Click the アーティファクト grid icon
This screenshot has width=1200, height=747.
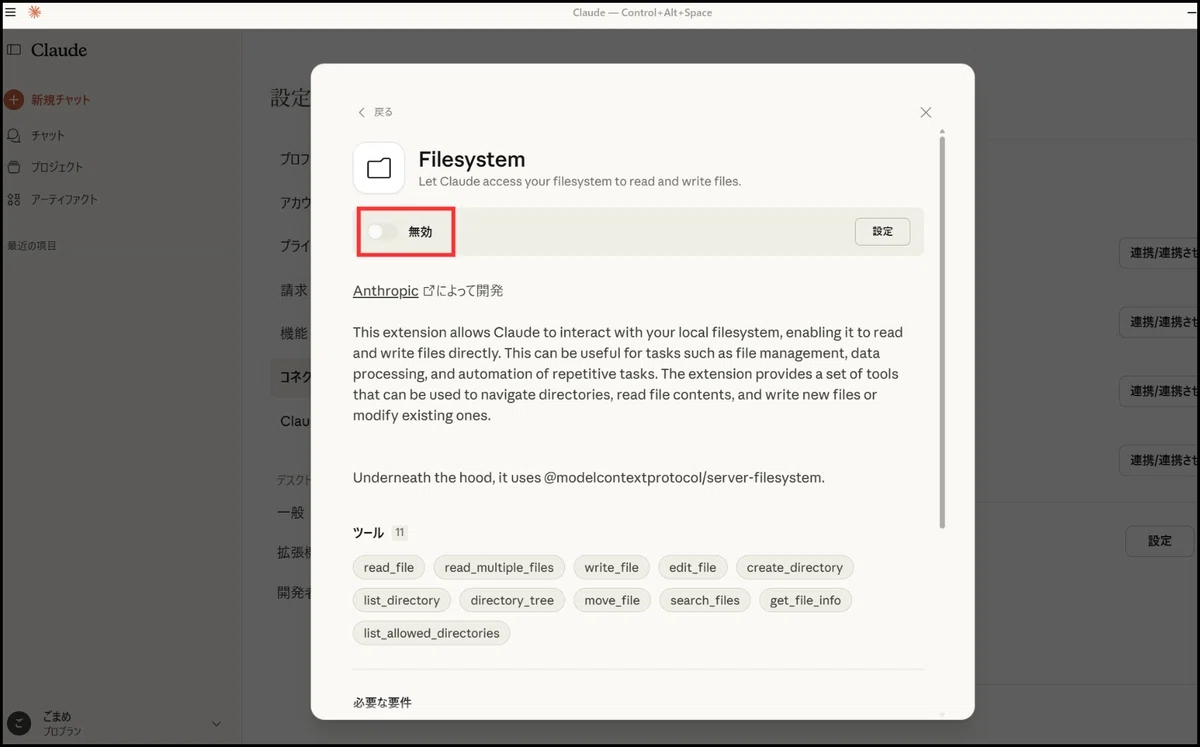click(x=14, y=199)
